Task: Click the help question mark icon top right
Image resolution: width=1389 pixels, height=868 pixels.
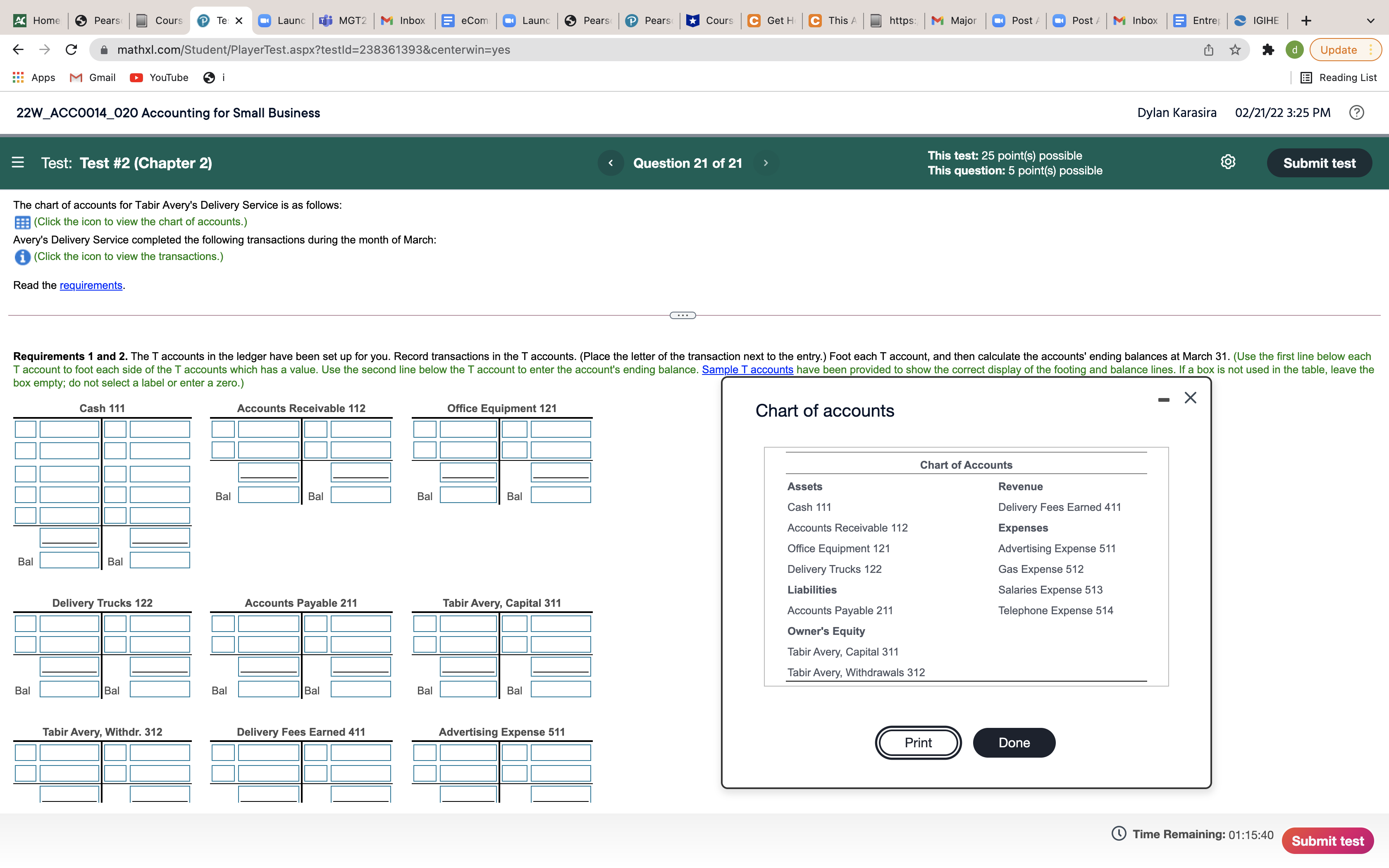Action: [1357, 112]
